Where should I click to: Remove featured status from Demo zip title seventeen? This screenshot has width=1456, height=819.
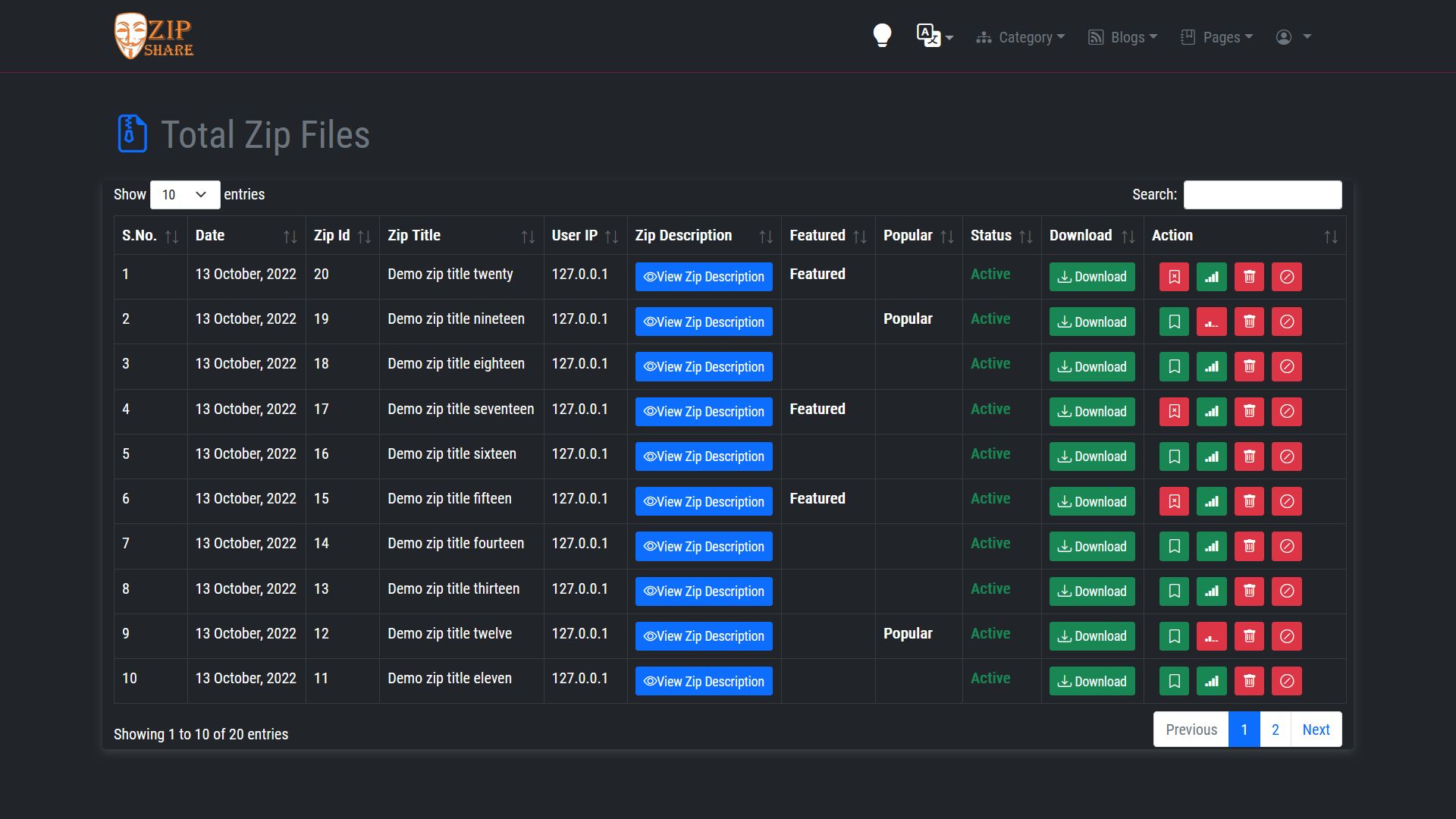click(x=1174, y=411)
